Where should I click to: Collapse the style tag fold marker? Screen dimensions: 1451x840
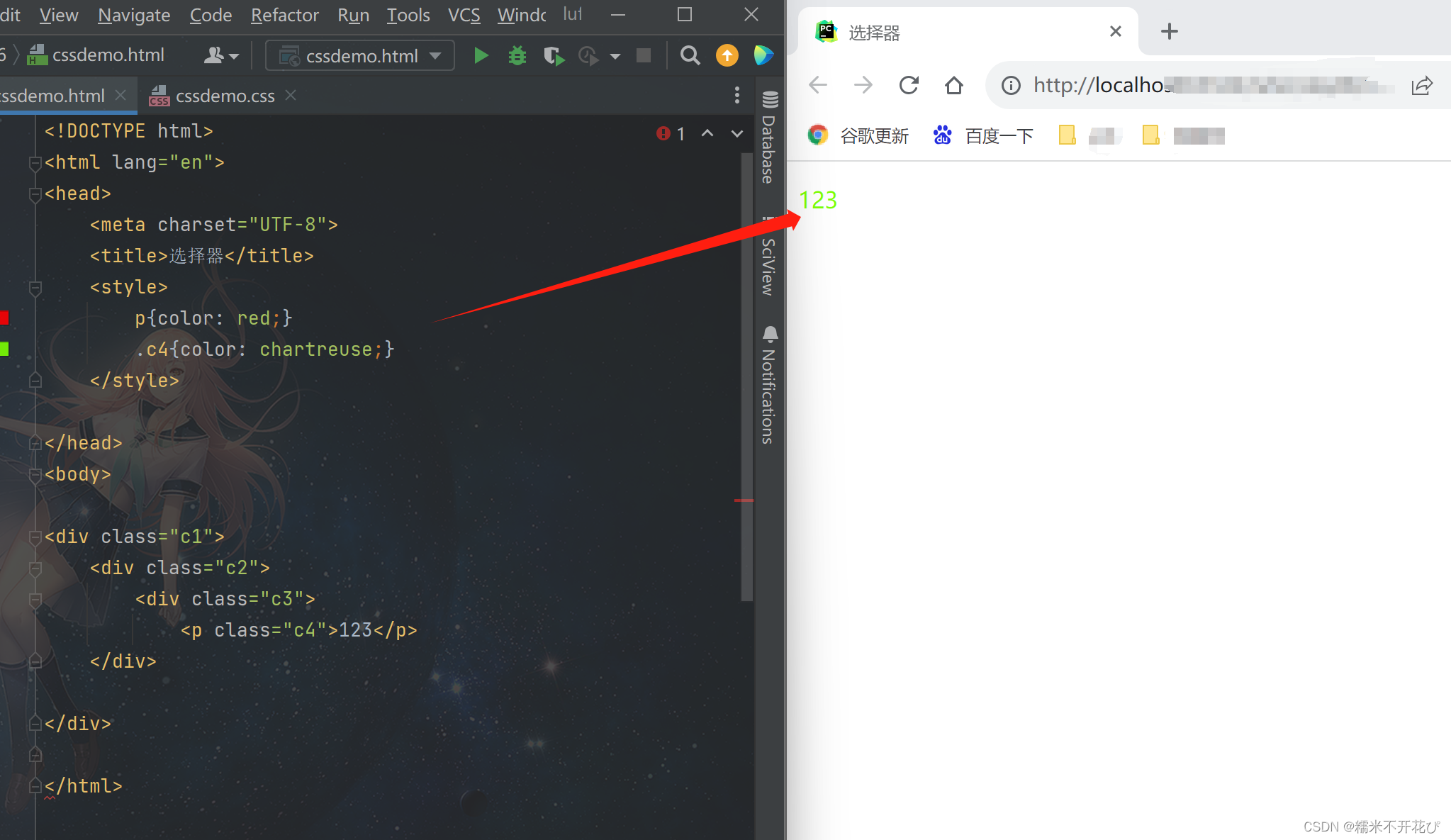[x=35, y=287]
